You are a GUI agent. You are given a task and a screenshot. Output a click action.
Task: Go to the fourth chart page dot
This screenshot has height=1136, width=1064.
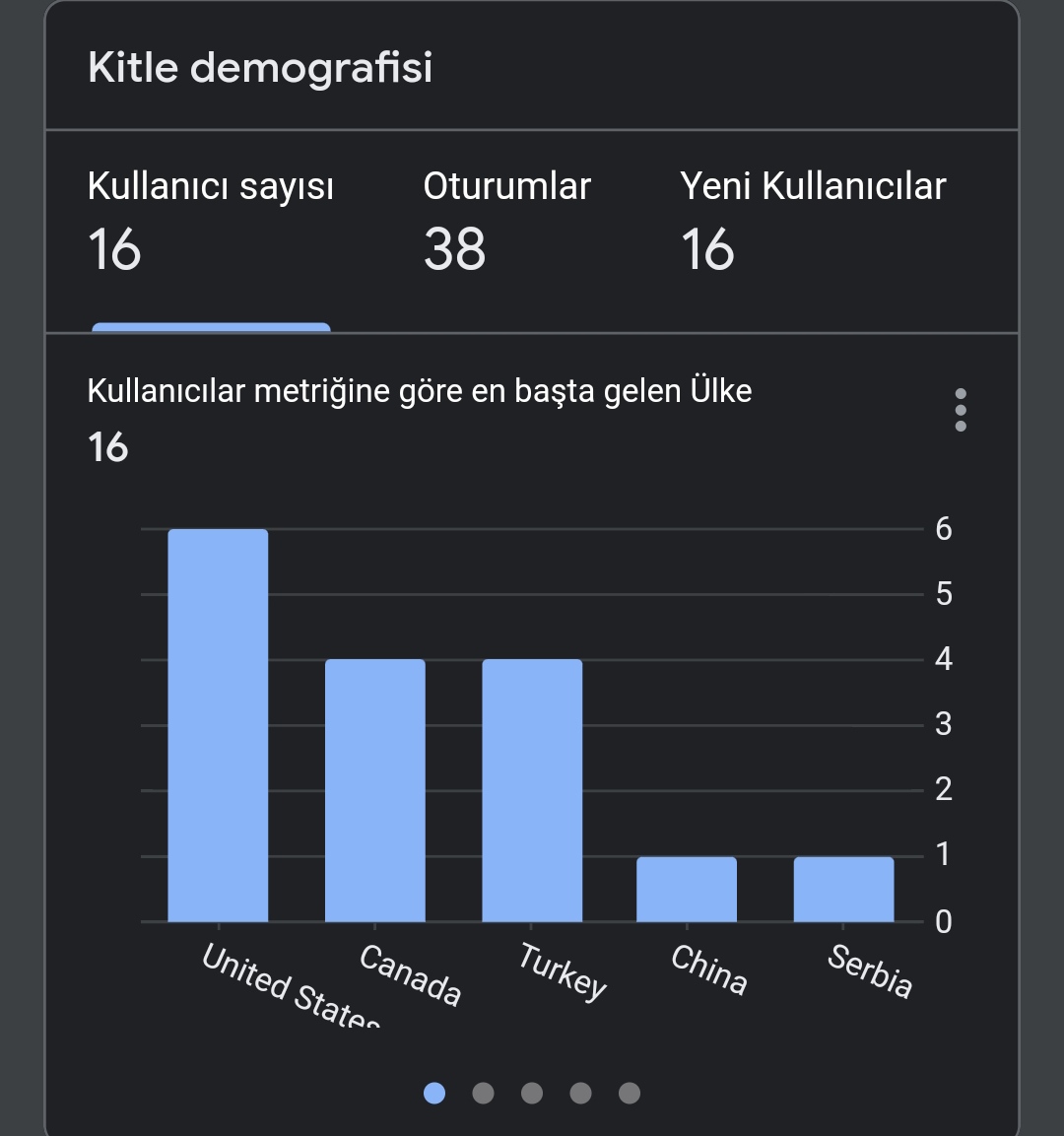[580, 1093]
